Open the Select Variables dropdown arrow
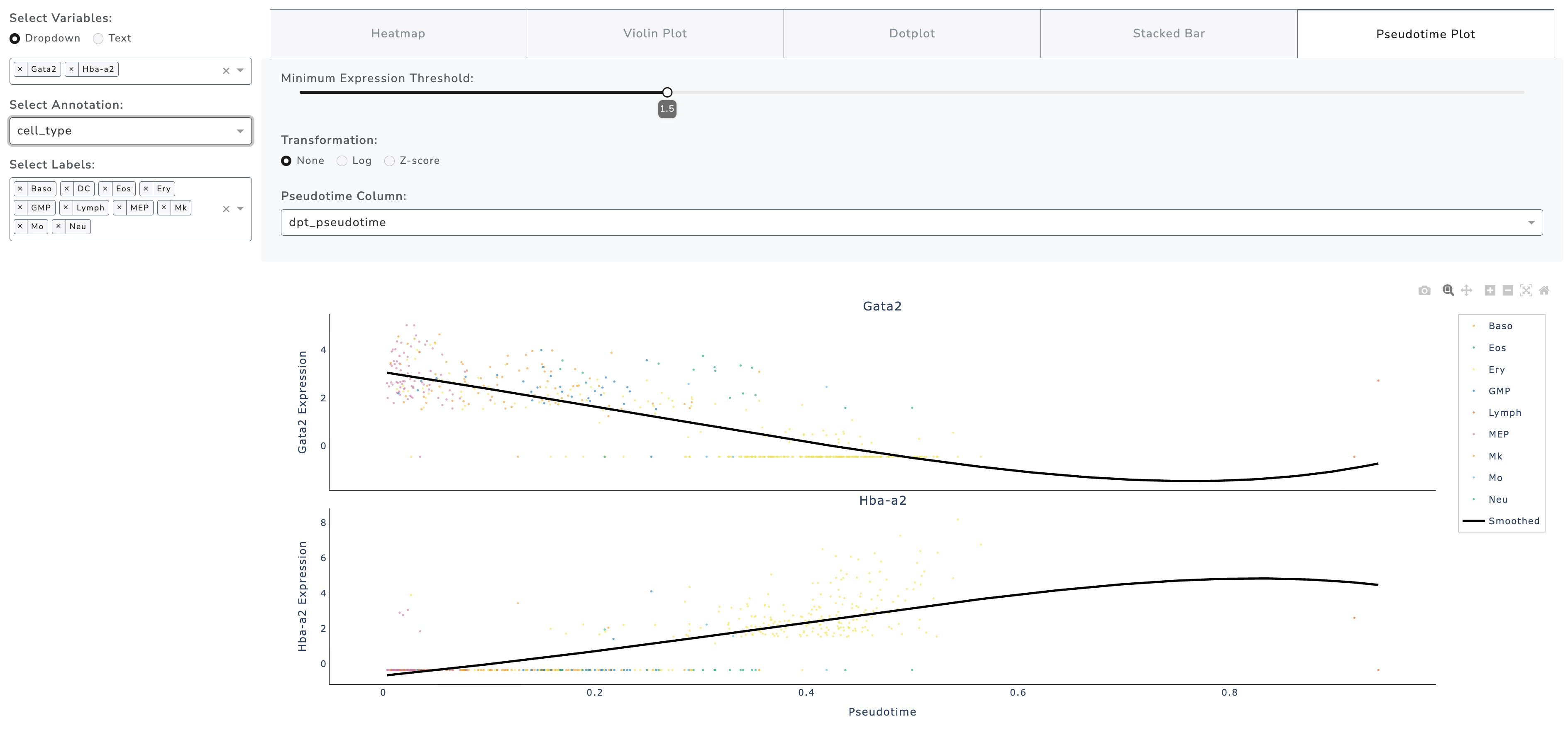1568x733 pixels. (x=240, y=70)
